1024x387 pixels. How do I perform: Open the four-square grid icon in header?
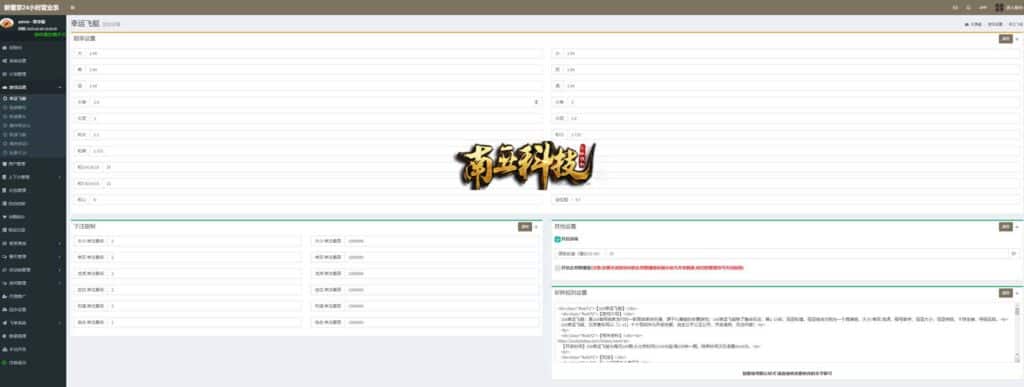point(999,7)
